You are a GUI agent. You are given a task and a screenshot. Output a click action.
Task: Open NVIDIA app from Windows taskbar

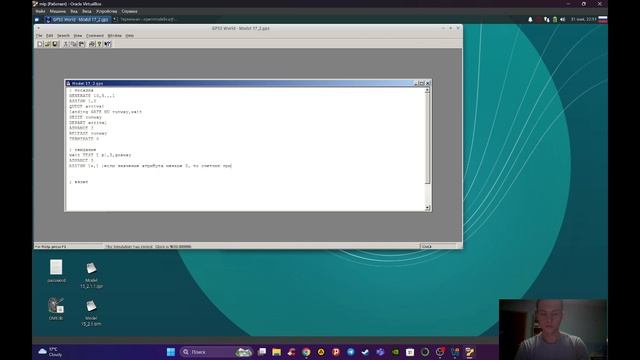(395, 352)
